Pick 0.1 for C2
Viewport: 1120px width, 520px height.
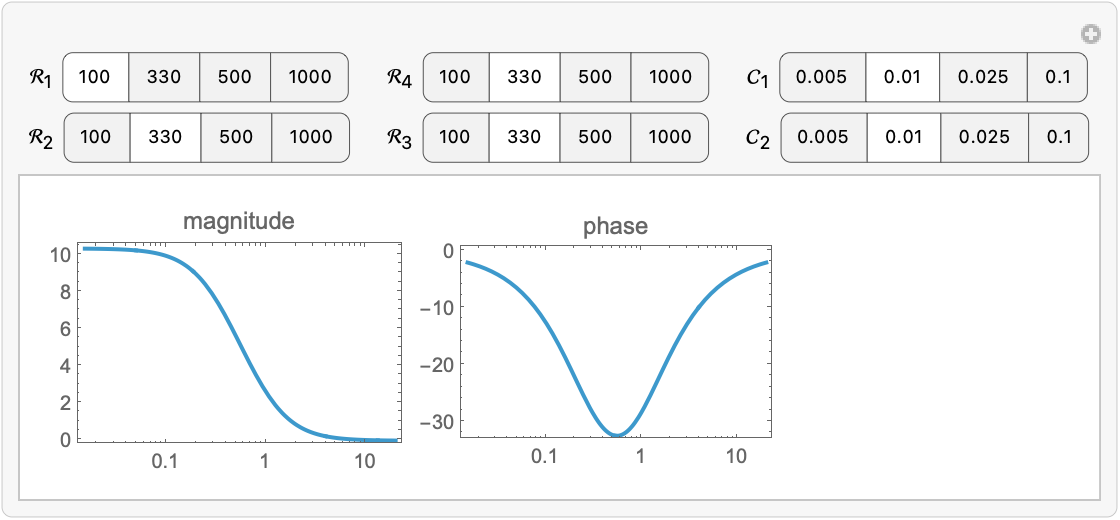point(1058,137)
